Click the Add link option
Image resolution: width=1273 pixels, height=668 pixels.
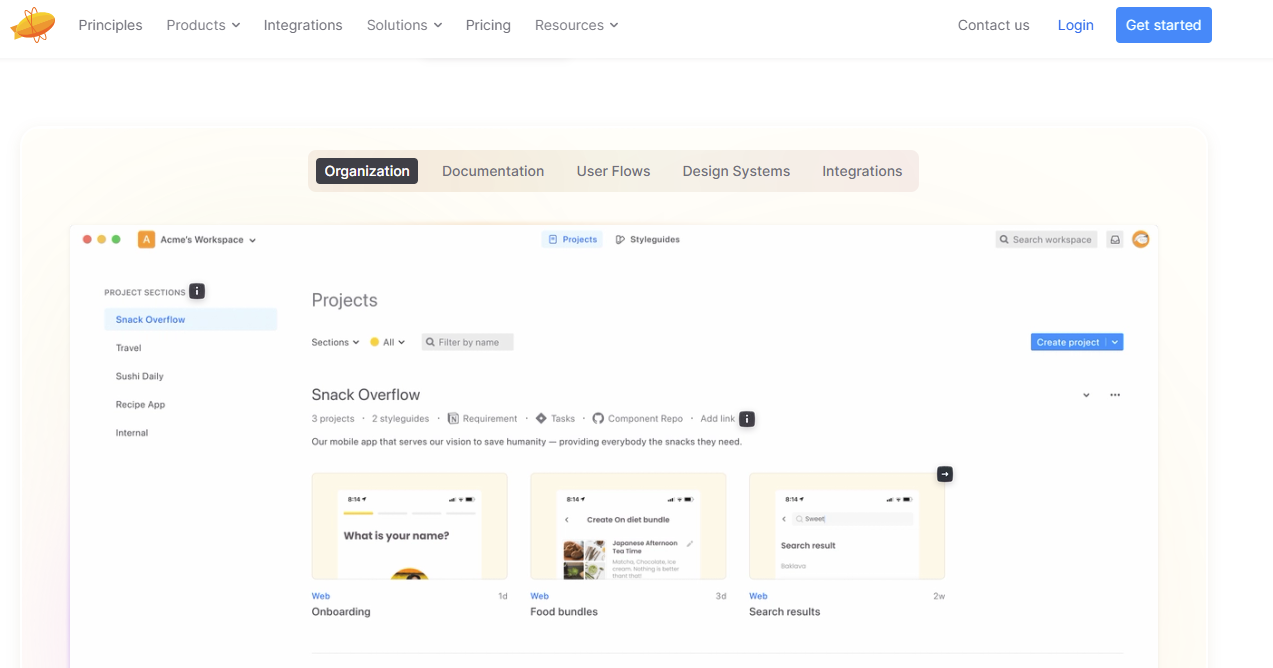tap(717, 419)
